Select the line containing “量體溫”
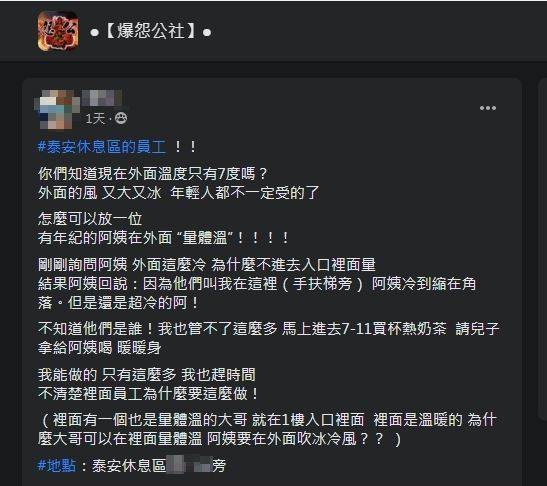This screenshot has height=486, width=547. tap(163, 238)
